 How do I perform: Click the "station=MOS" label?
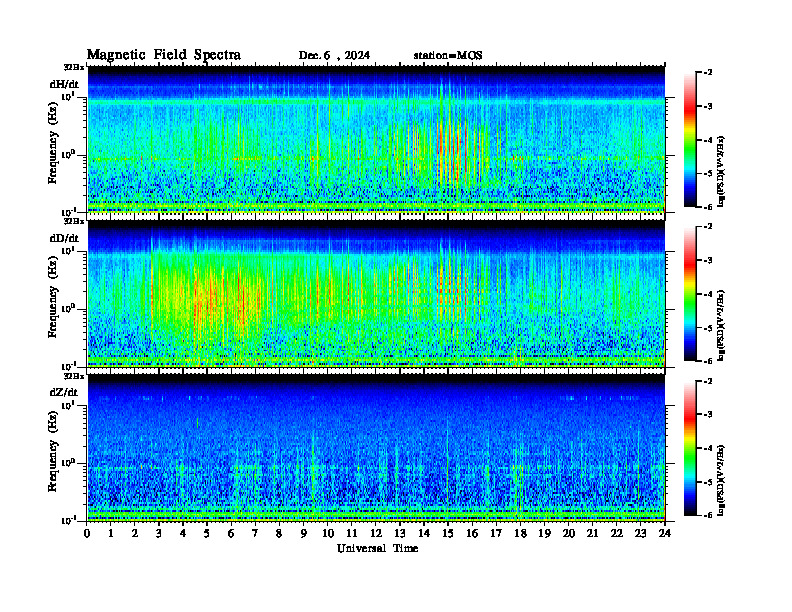[448, 56]
